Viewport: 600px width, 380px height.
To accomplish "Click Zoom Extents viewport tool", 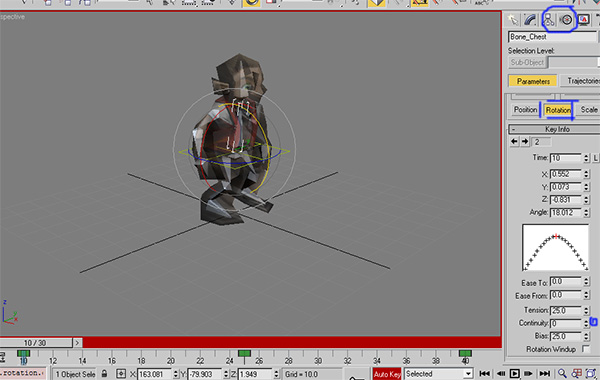I will click(590, 373).
